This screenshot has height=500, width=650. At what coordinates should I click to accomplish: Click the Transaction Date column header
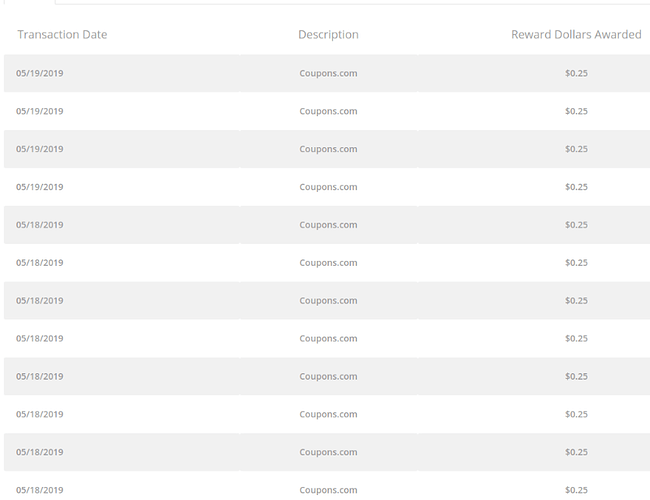coord(62,35)
